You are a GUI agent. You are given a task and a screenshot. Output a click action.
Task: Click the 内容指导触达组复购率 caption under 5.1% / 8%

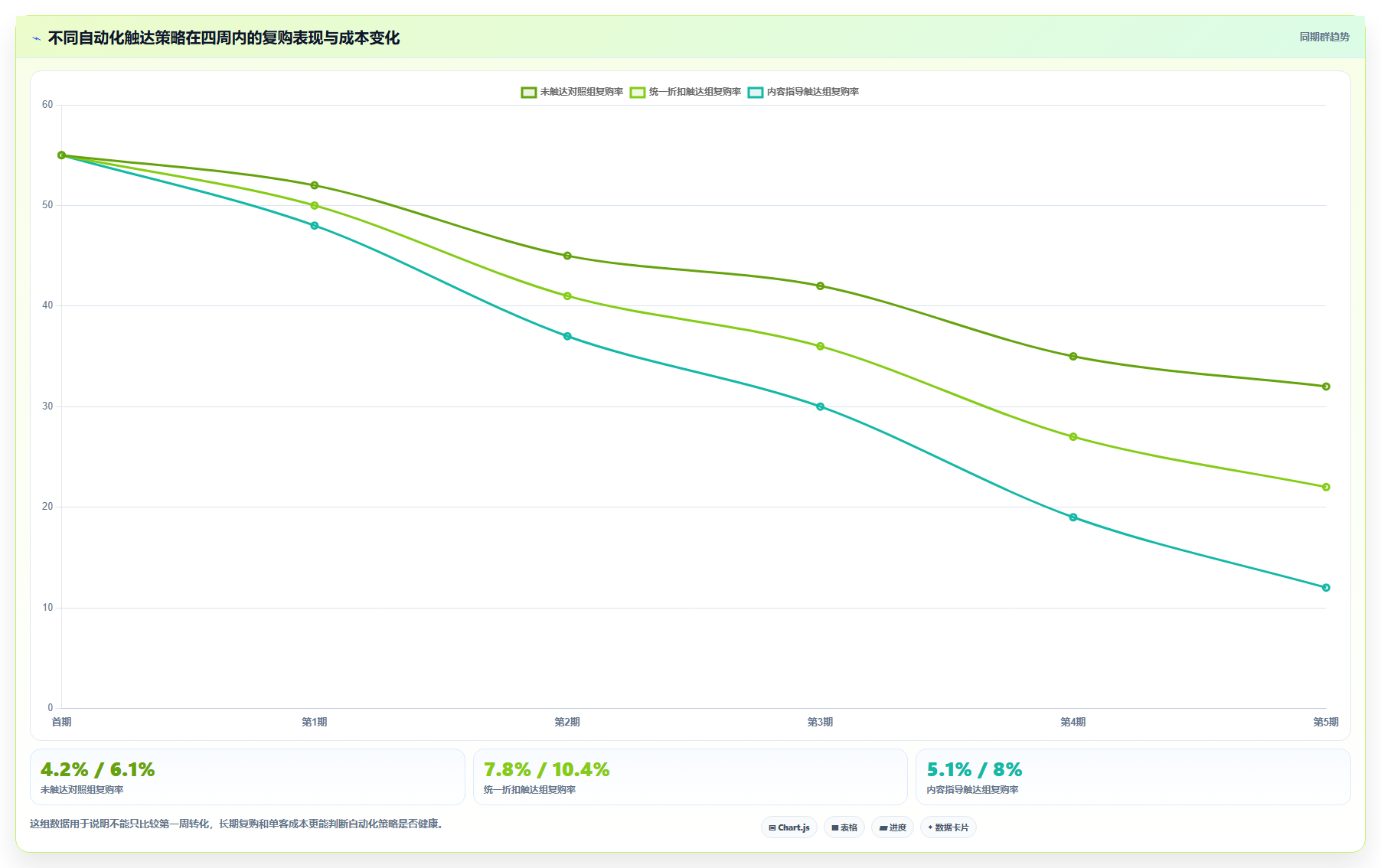click(x=972, y=790)
